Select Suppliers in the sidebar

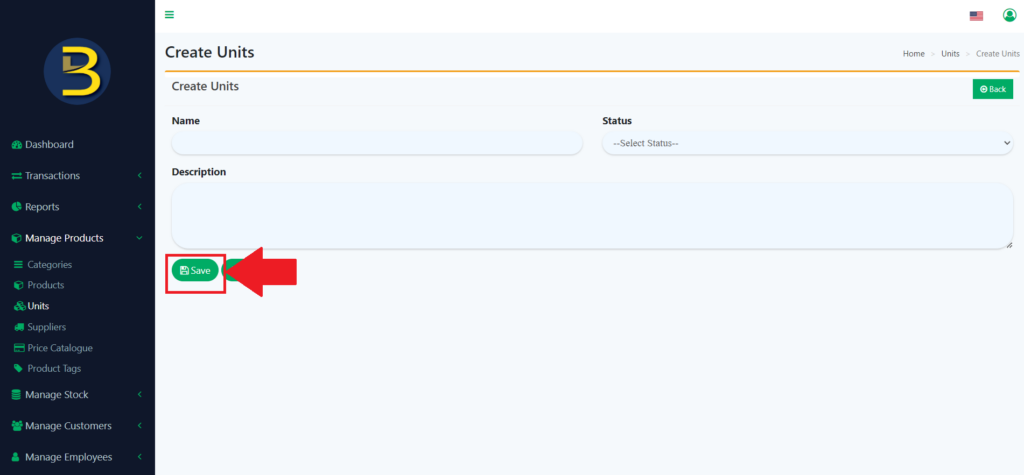[x=46, y=327]
